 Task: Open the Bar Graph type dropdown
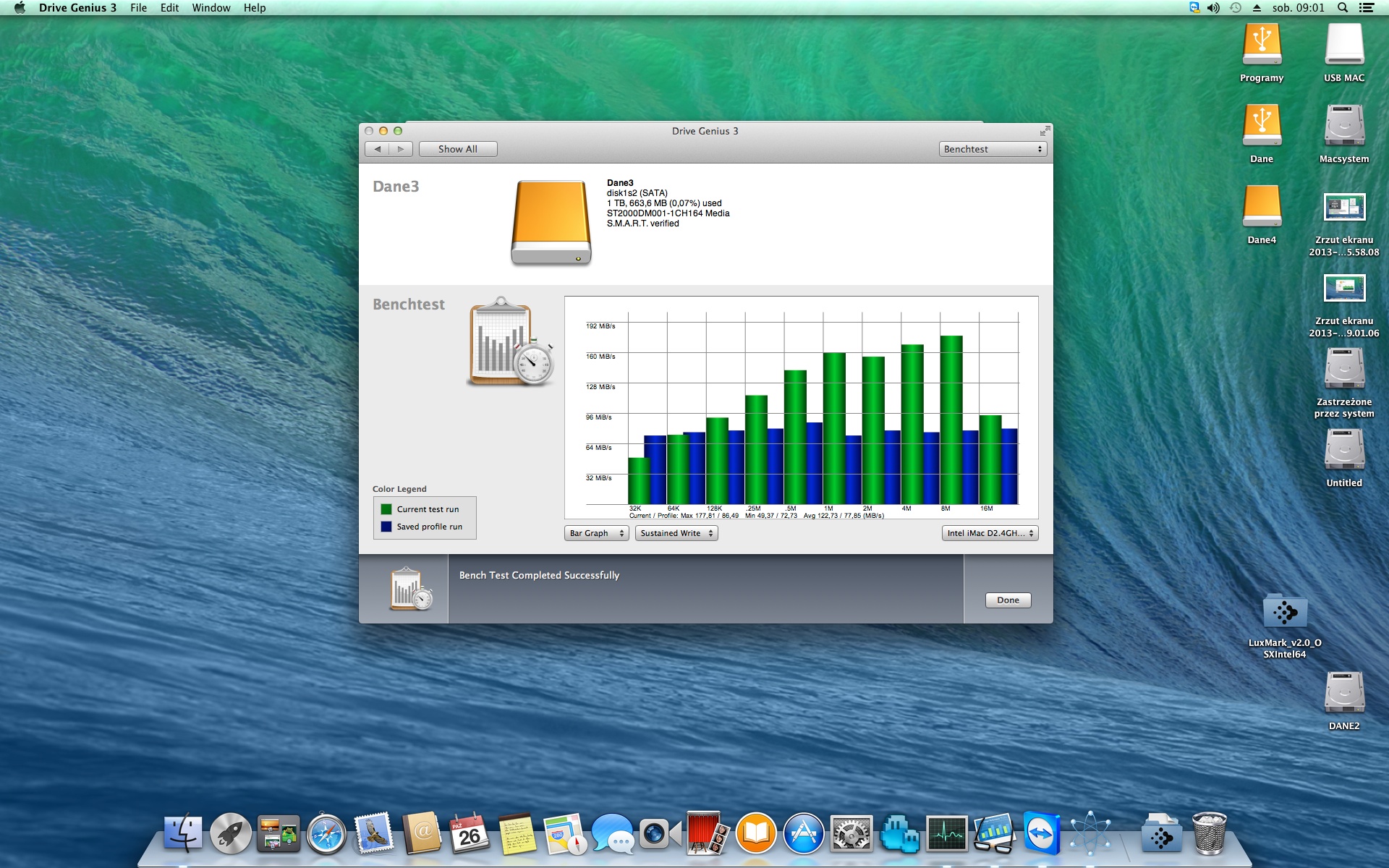[596, 533]
